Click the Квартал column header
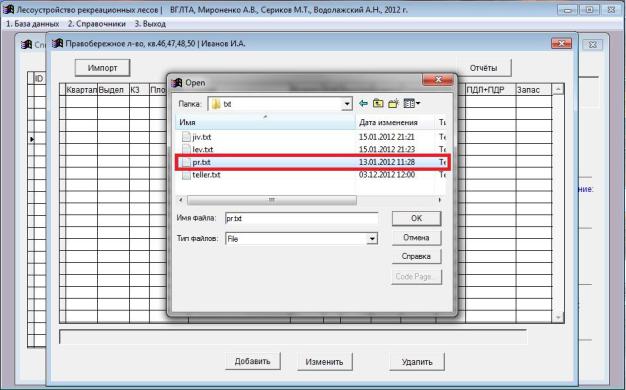The height and width of the screenshot is (390, 626). [81, 90]
